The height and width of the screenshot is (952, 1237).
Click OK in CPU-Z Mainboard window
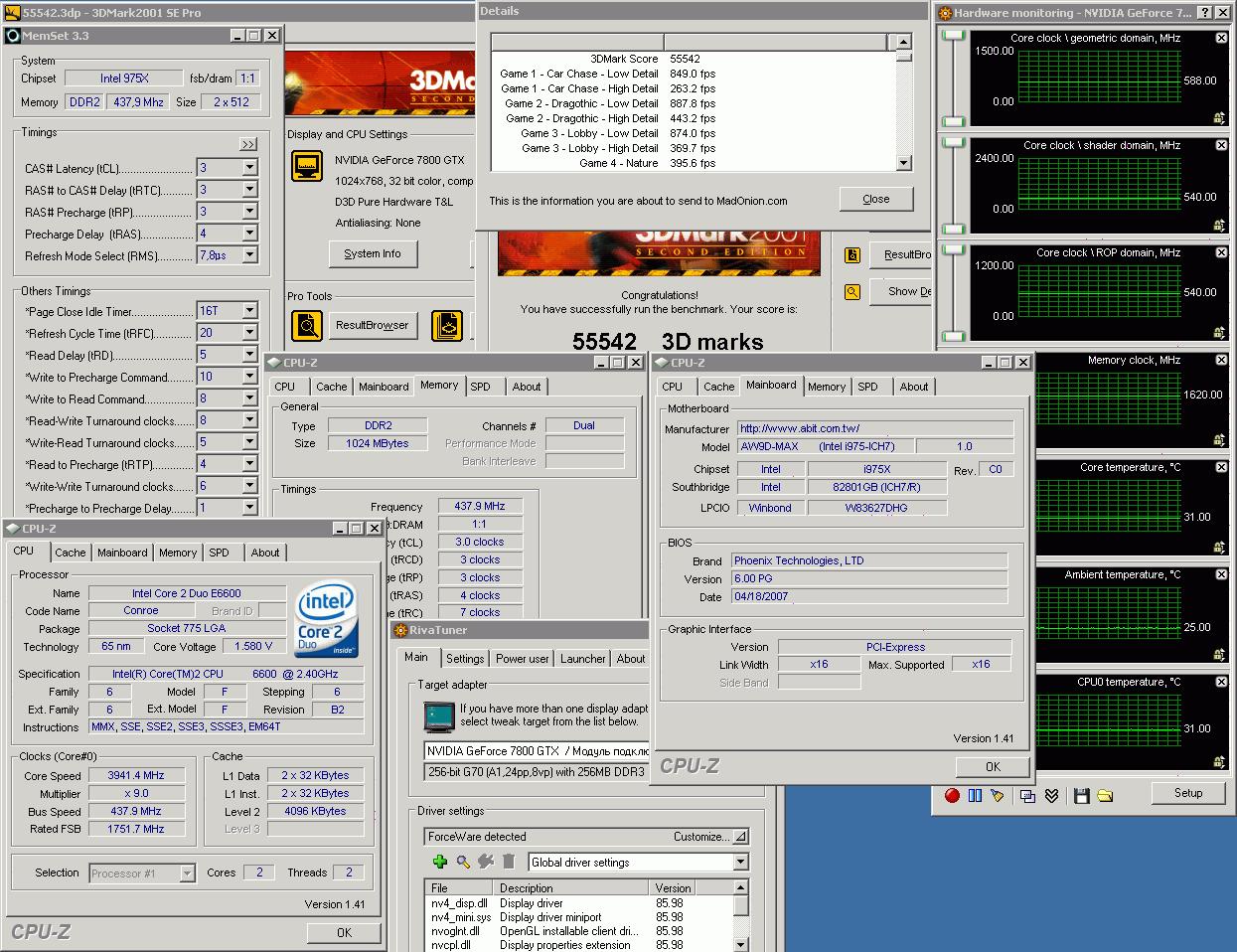[993, 766]
